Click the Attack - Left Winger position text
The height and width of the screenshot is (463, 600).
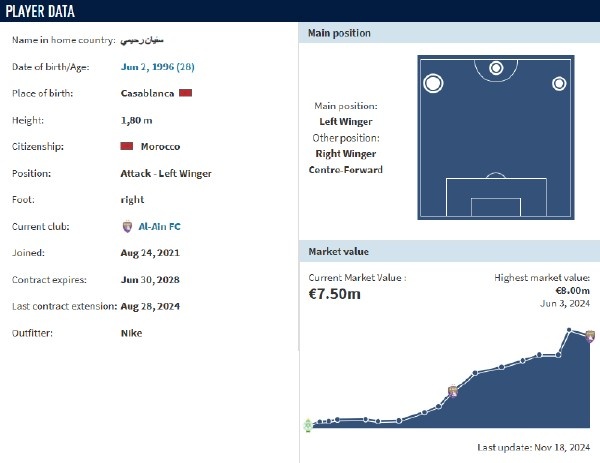click(x=166, y=173)
